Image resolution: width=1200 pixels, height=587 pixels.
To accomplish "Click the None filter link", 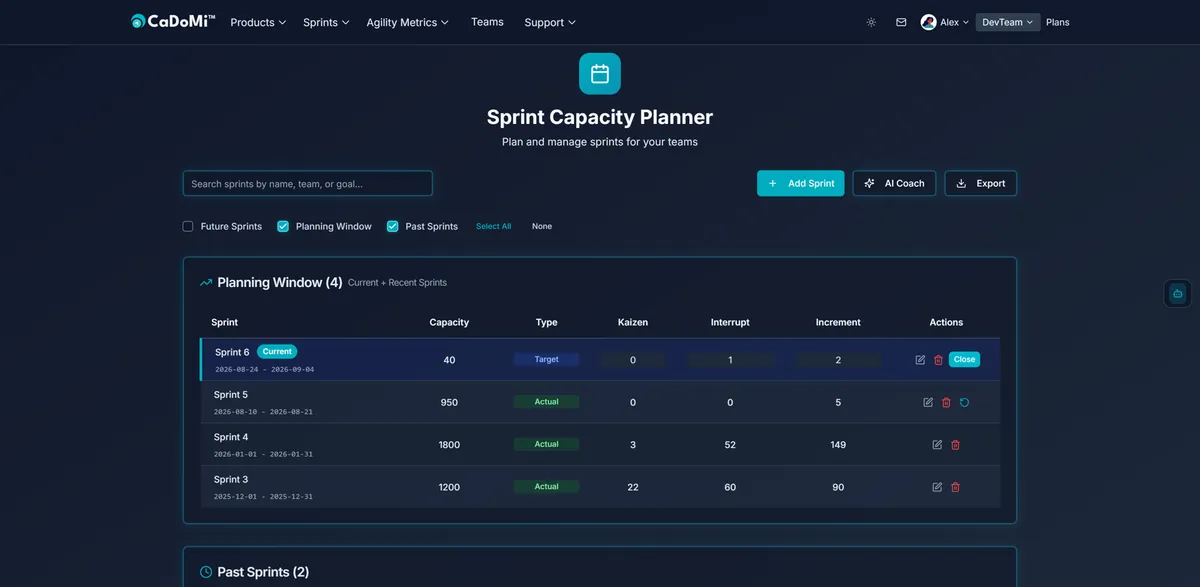I will (542, 226).
